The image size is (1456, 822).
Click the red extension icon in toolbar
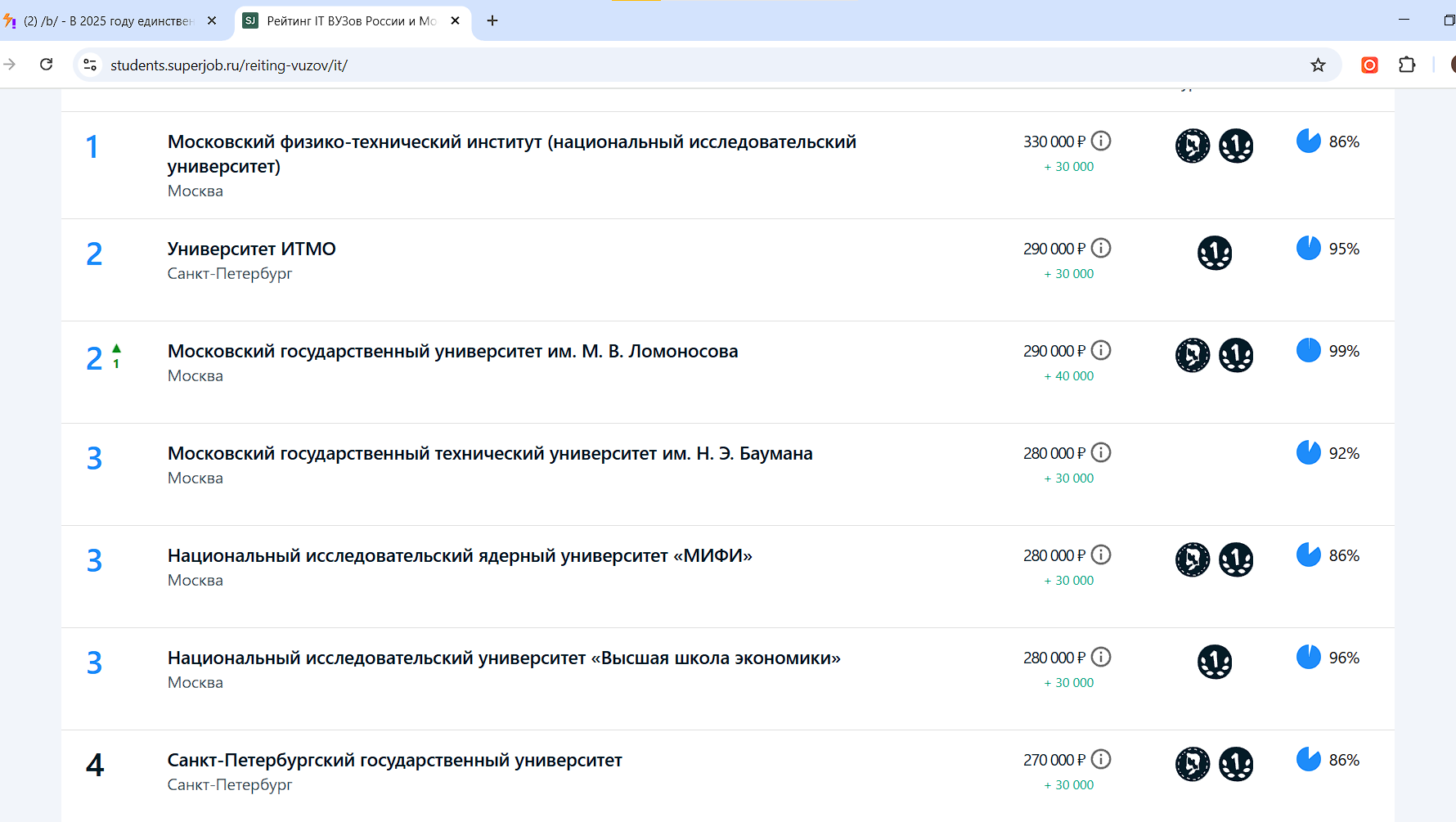click(1369, 65)
